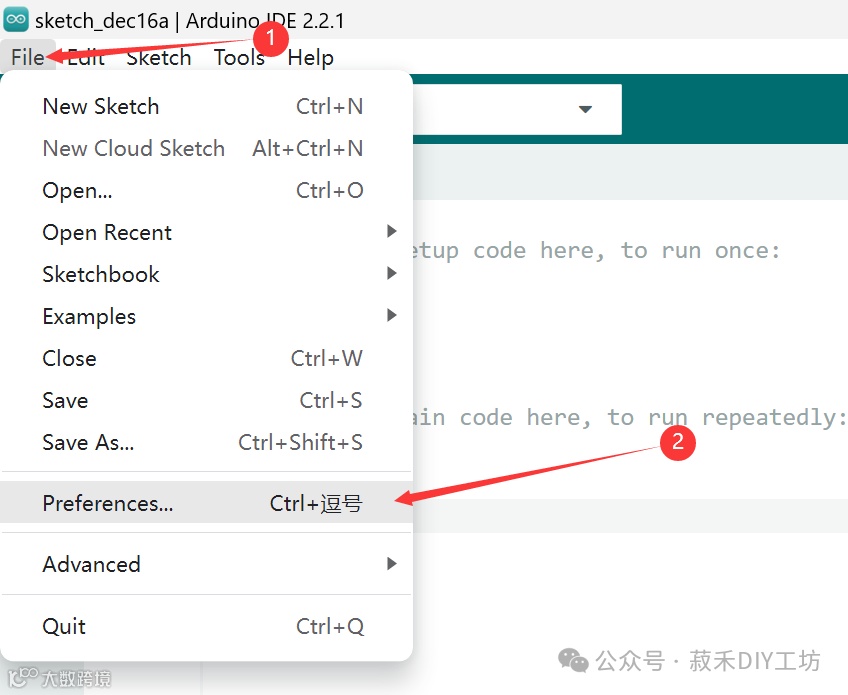Choose Save As... in the File menu
Viewport: 848px width, 695px height.
pos(206,442)
